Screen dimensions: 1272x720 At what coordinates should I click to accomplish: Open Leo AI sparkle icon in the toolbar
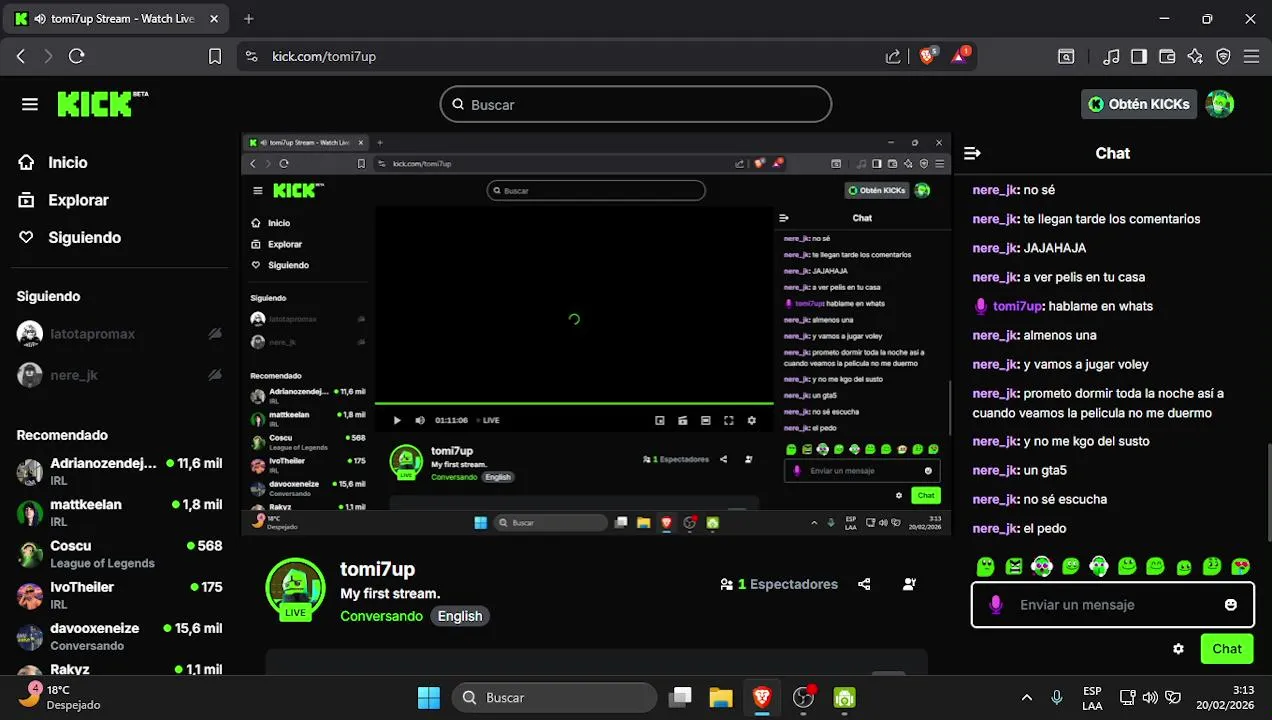[1195, 57]
